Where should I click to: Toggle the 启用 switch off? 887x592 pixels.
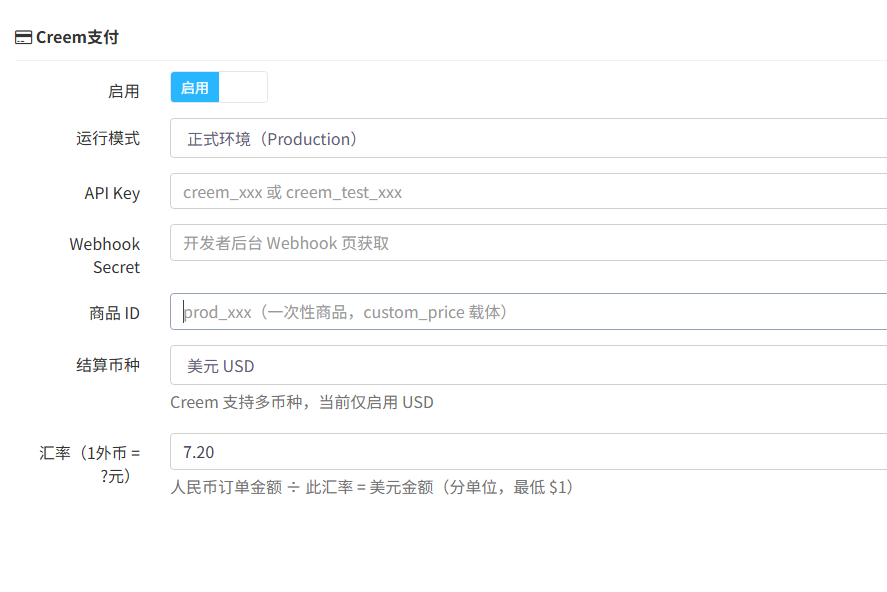pyautogui.click(x=219, y=87)
